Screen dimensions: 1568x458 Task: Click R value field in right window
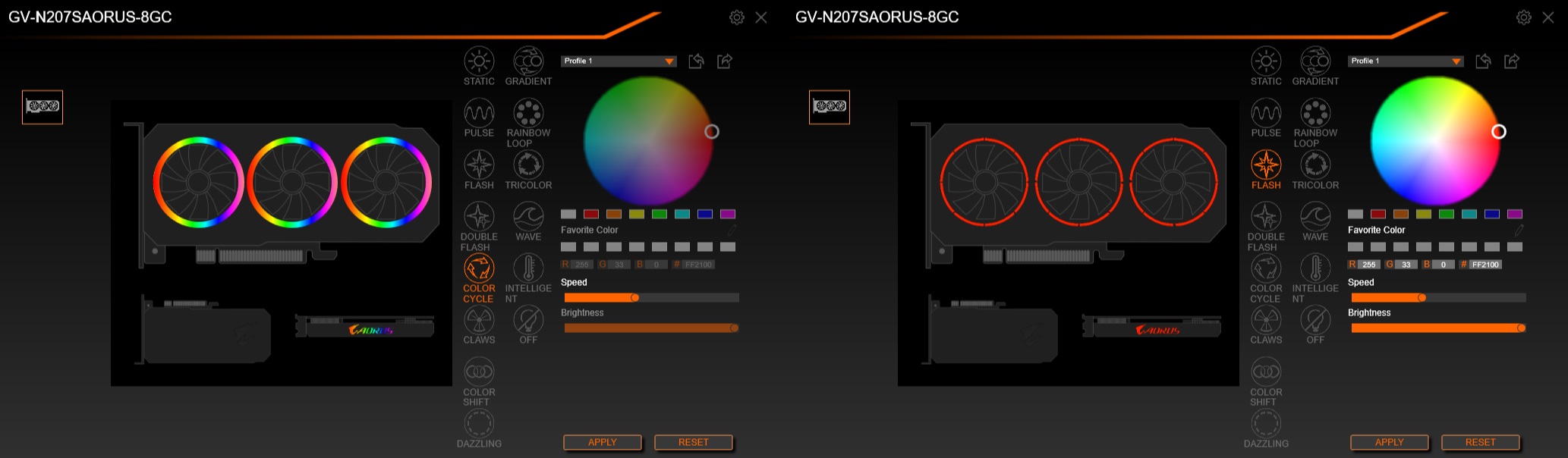click(x=1368, y=265)
